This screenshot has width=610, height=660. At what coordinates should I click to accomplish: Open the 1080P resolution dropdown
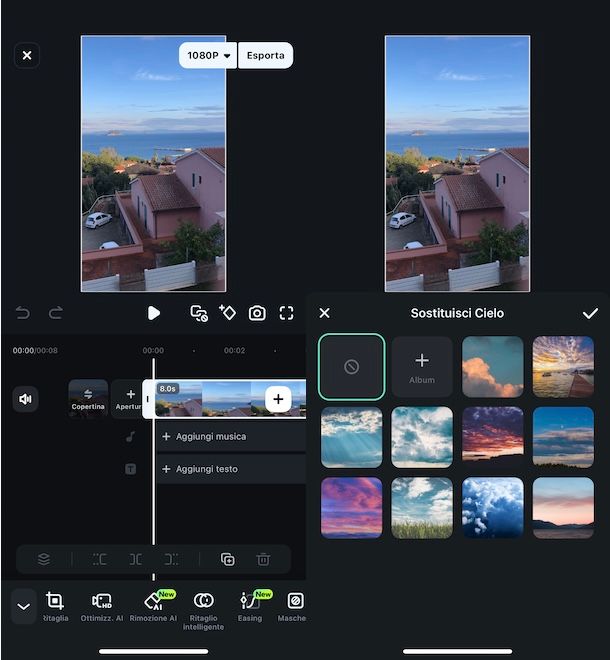click(208, 55)
